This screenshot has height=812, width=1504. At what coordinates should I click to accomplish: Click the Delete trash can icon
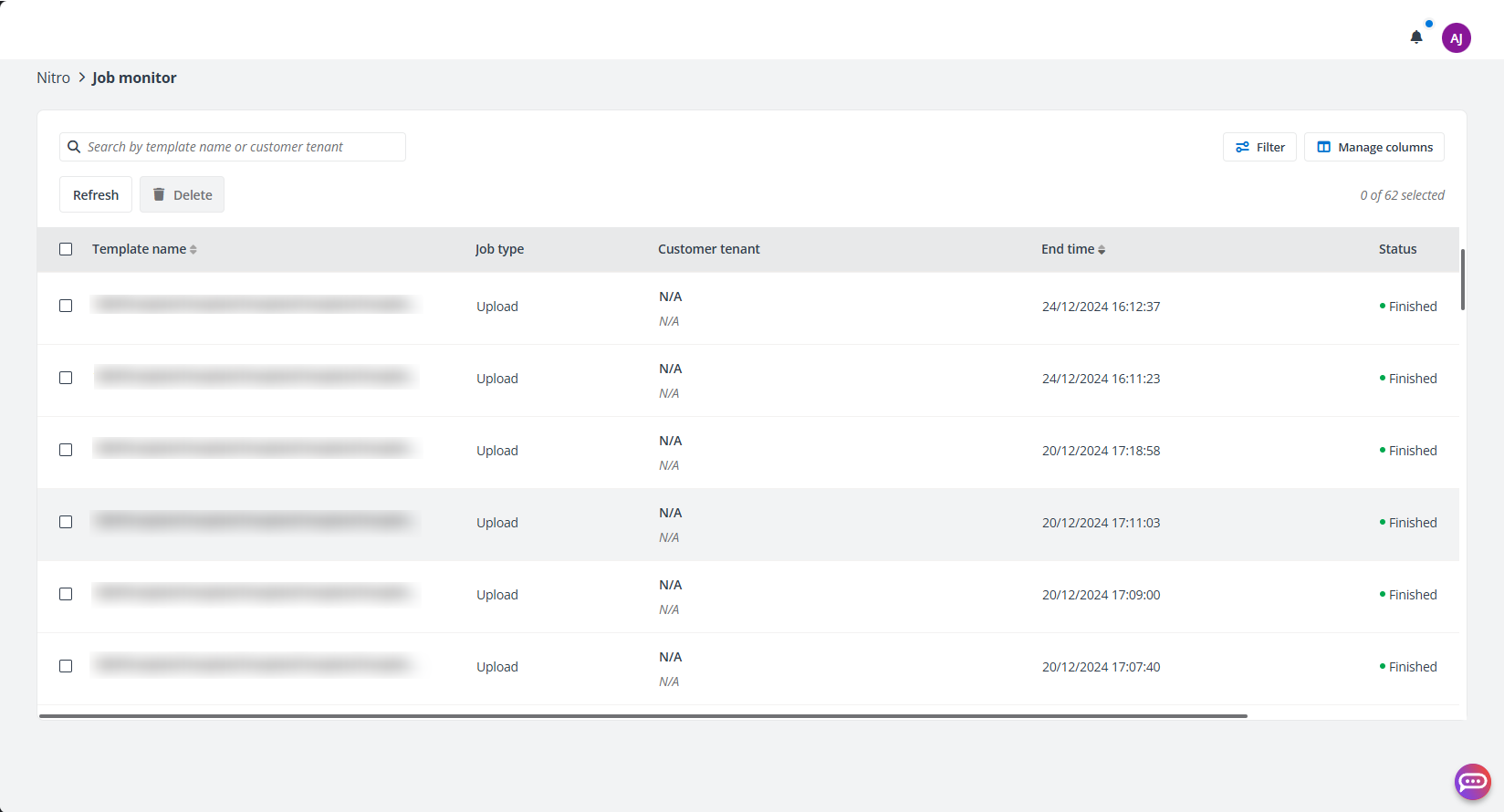[159, 194]
